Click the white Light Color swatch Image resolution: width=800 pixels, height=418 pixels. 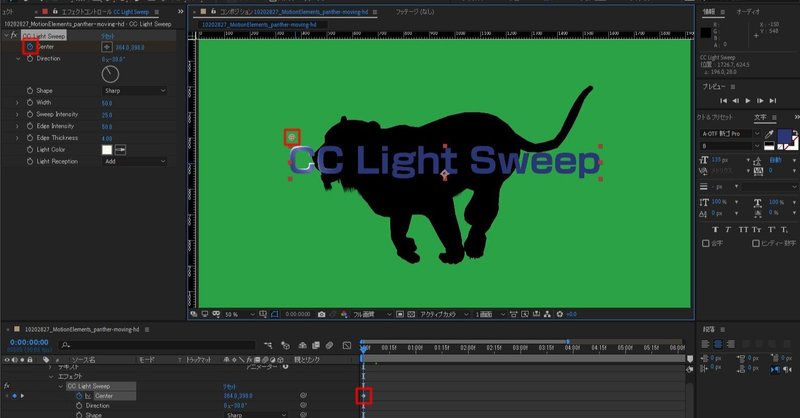point(107,150)
